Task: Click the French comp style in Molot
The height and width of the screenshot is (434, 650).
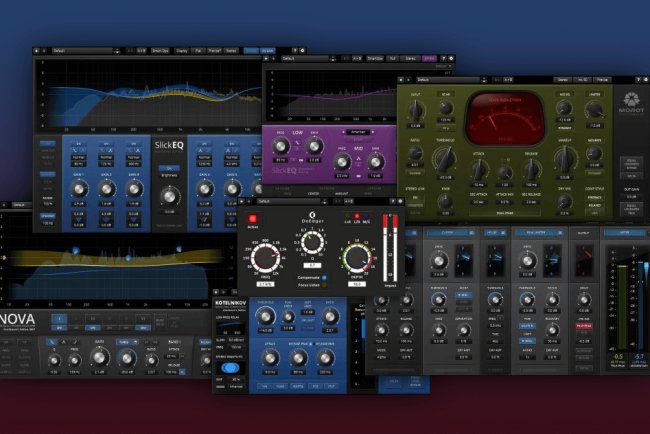Action: pos(594,197)
